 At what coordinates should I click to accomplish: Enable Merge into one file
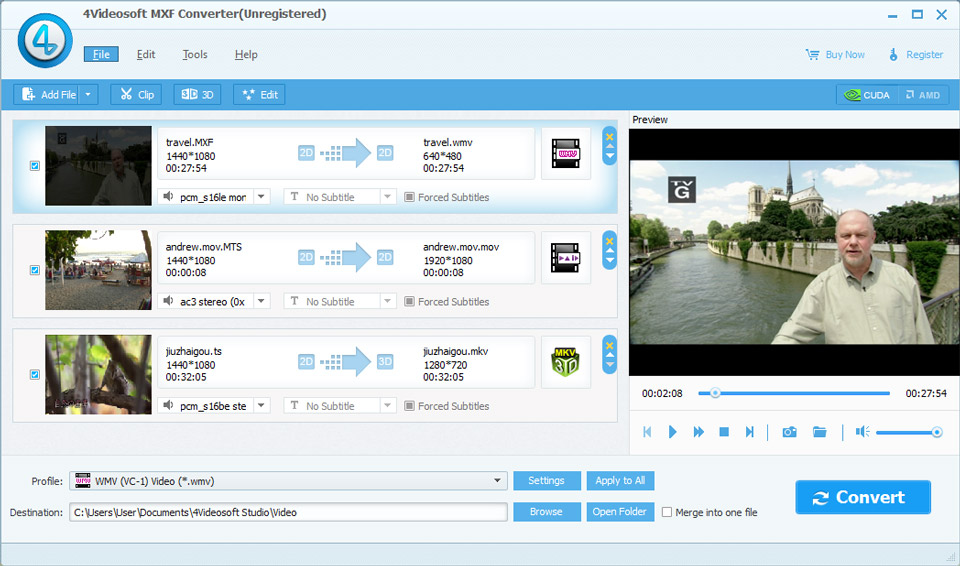coord(667,512)
